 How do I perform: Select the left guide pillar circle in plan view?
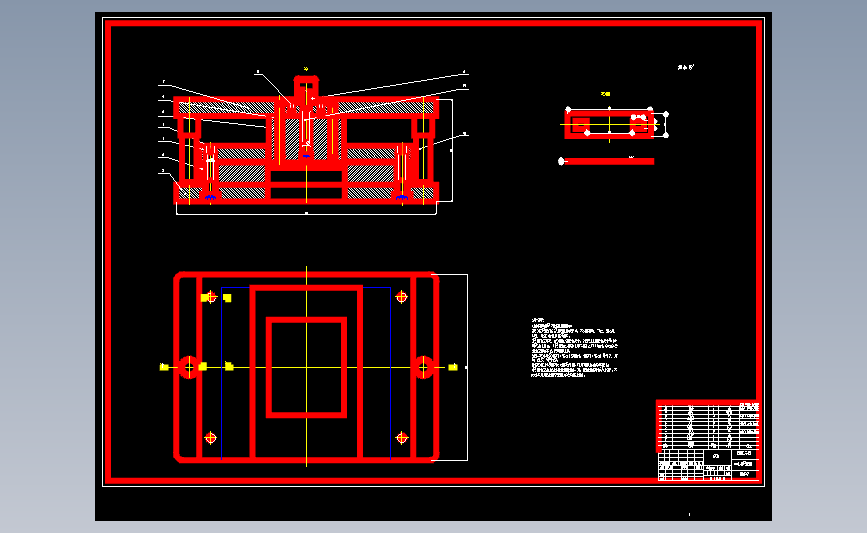click(189, 367)
